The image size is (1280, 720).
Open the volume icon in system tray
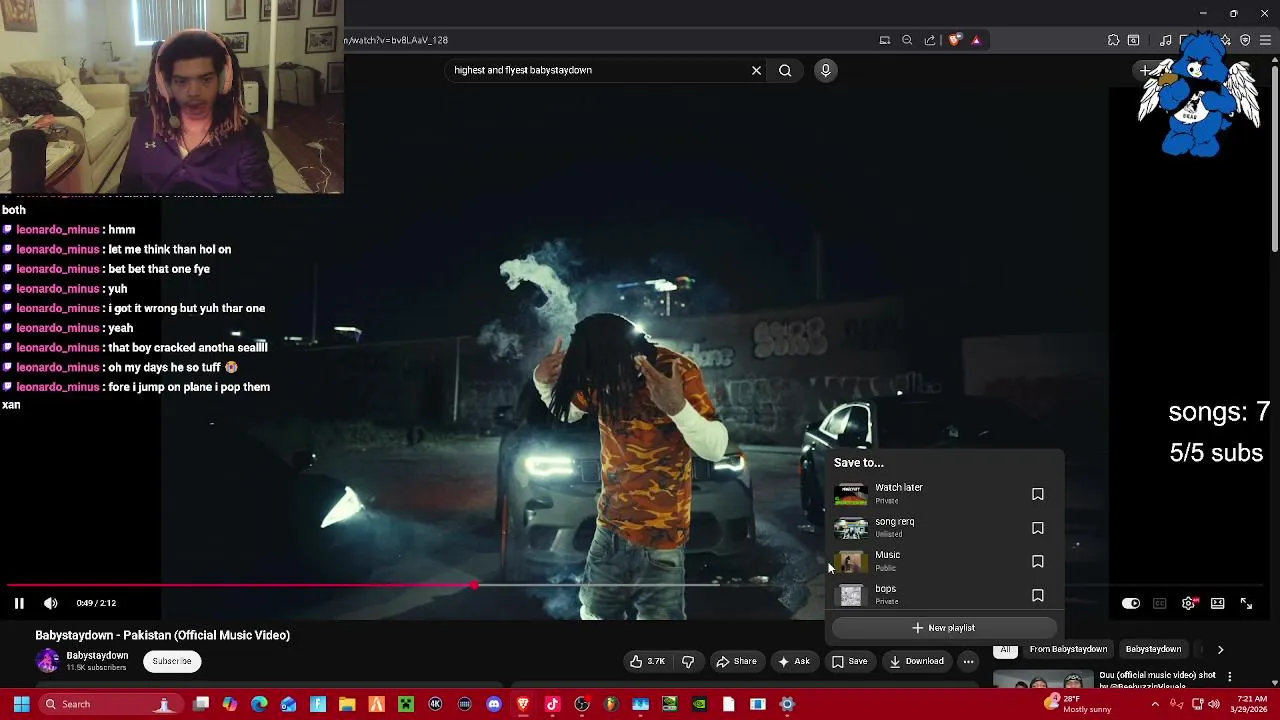click(1214, 704)
